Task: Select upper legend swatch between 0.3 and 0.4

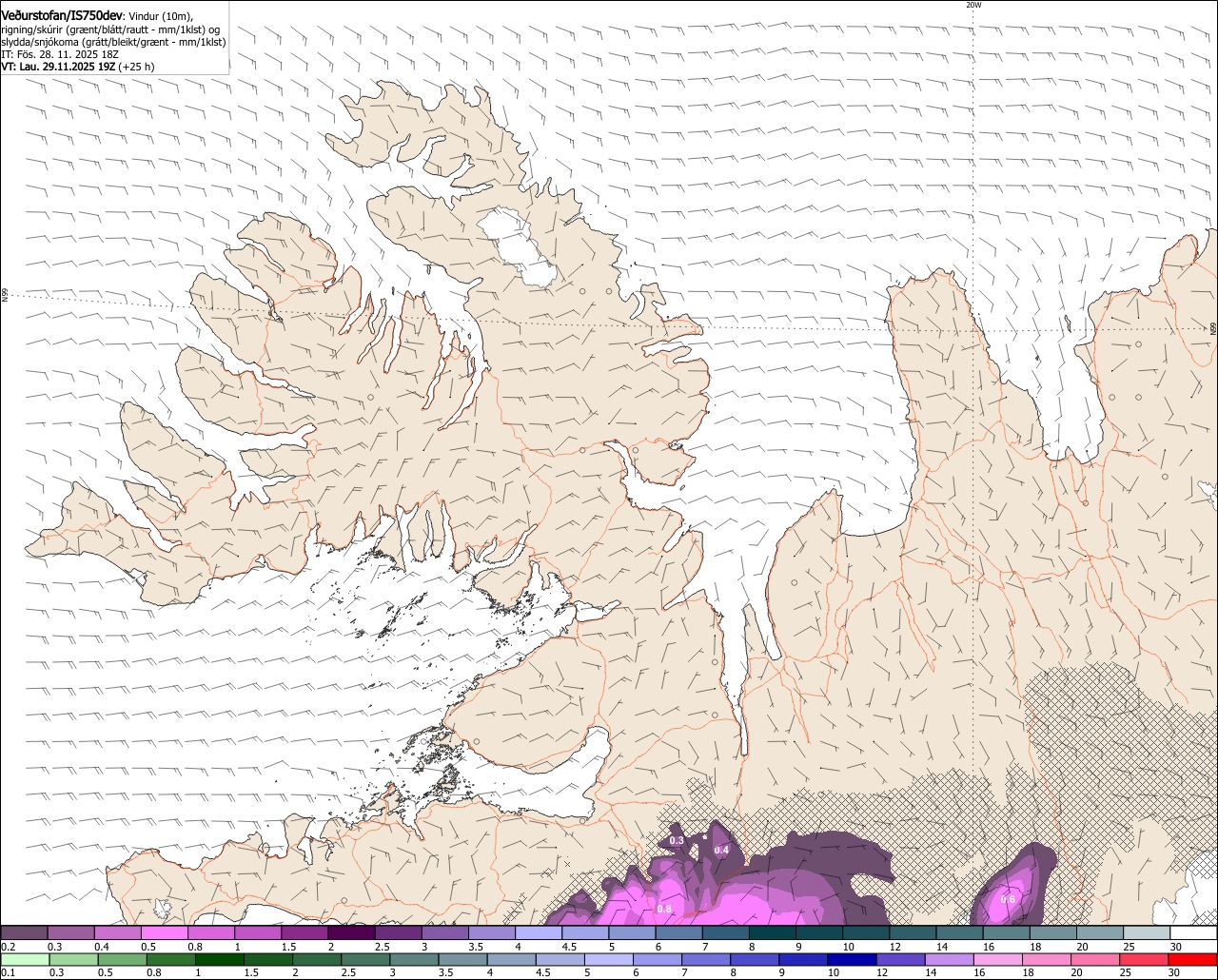Action: pyautogui.click(x=70, y=933)
